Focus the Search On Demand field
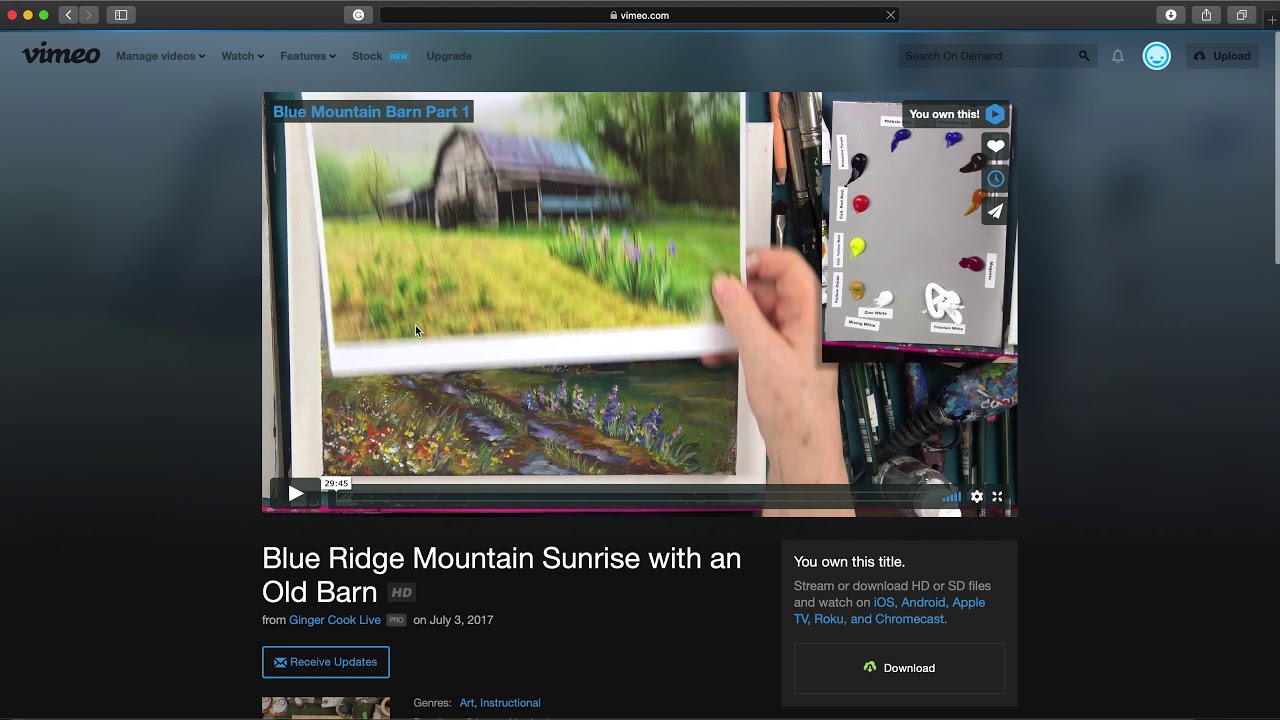This screenshot has height=720, width=1280. click(986, 56)
